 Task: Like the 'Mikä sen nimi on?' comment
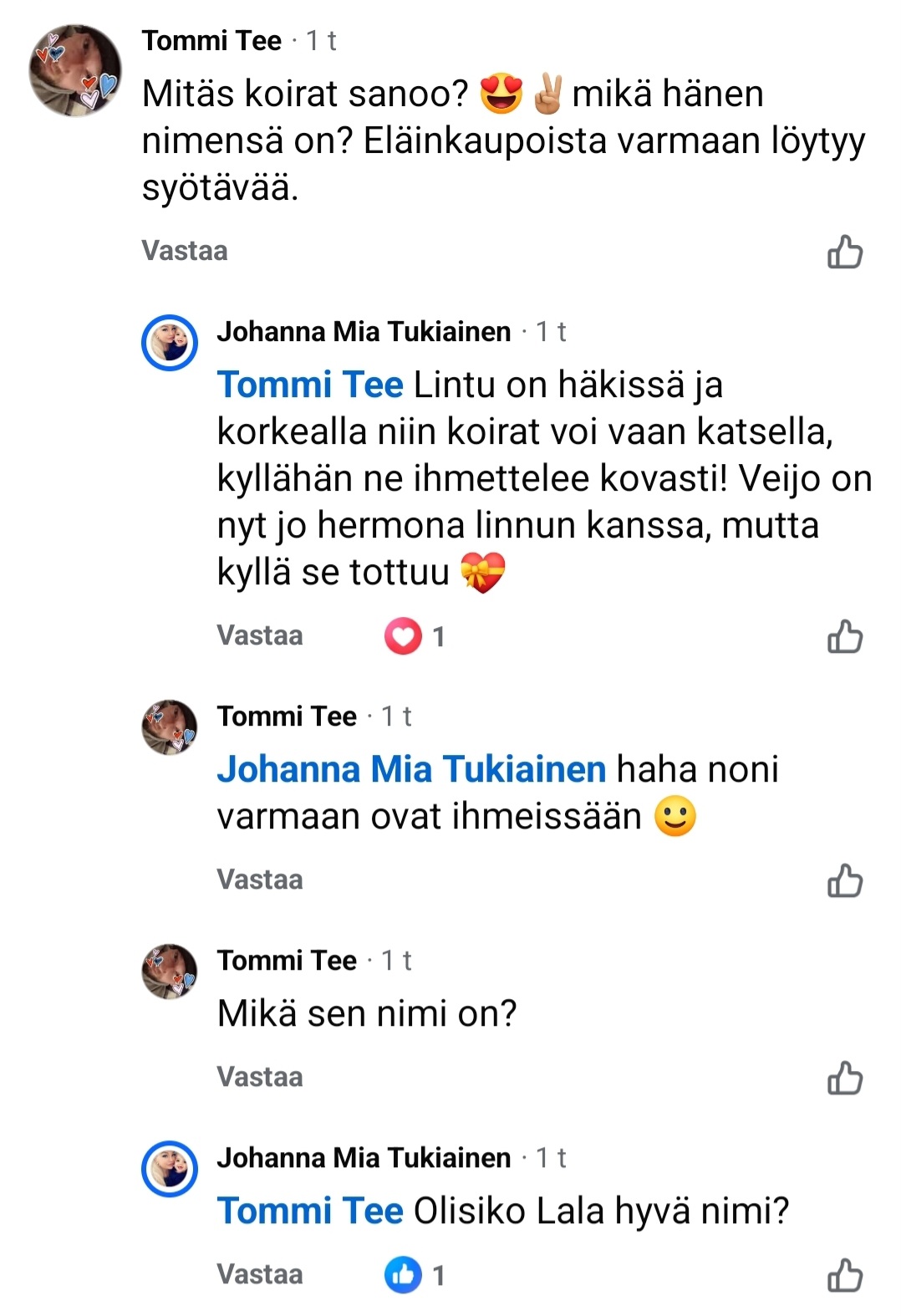tap(844, 1078)
